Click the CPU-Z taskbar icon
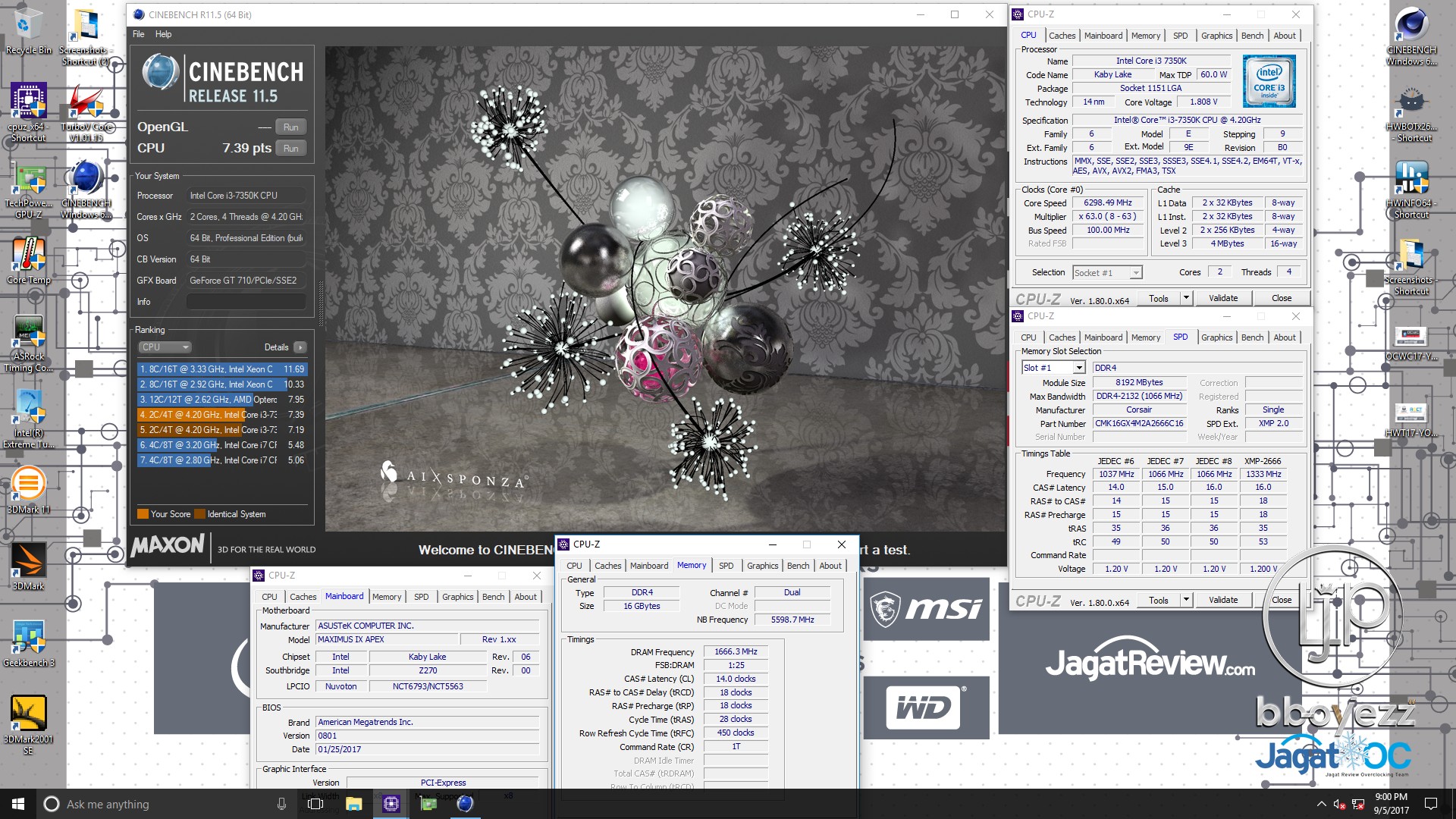 (x=391, y=804)
